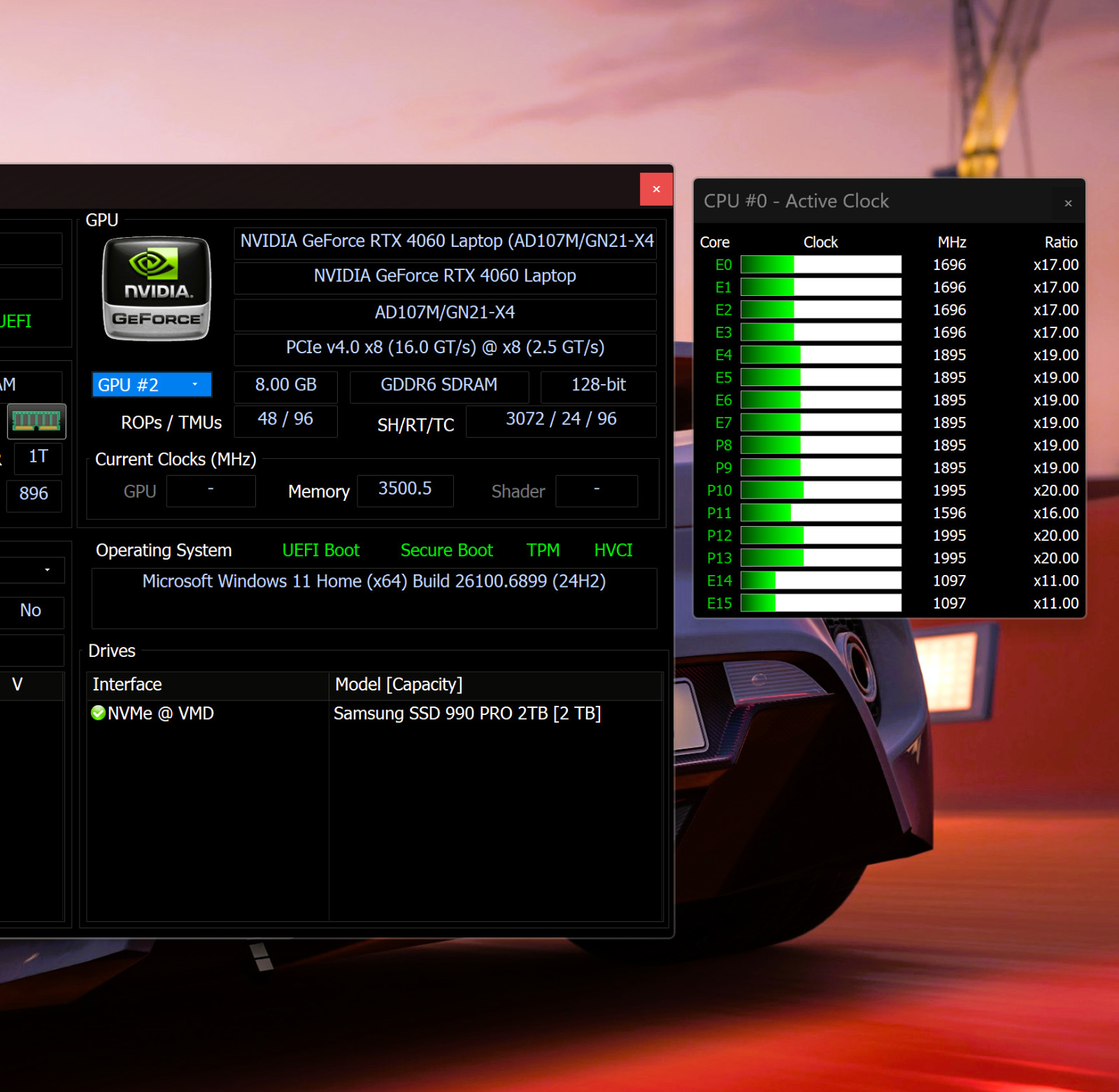The height and width of the screenshot is (1092, 1119).
Task: Click the 48 / 96 ROPs/TMUs value
Action: point(285,420)
